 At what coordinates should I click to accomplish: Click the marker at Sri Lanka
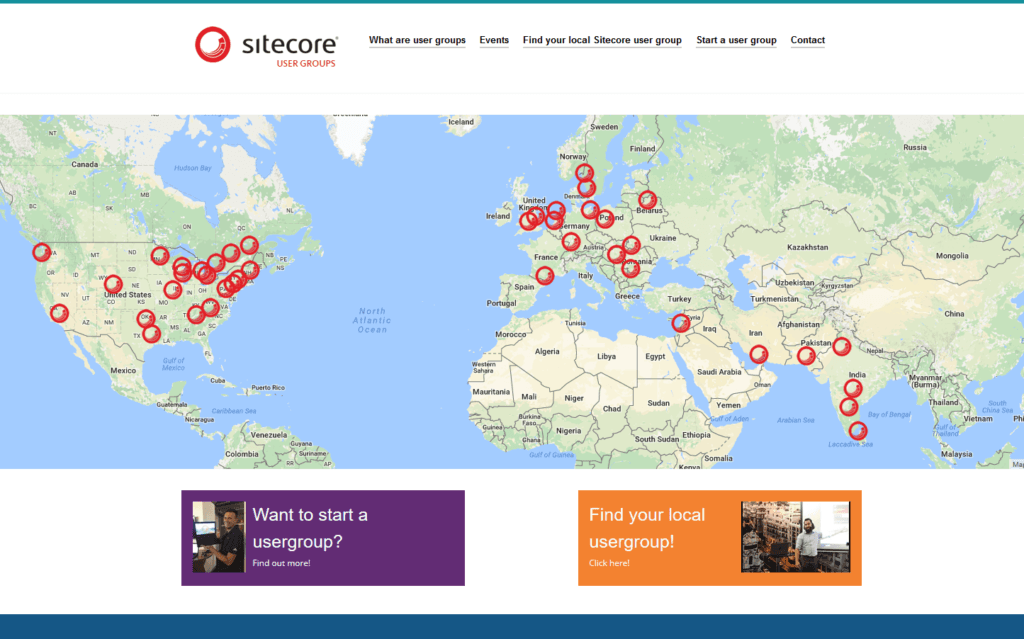[x=857, y=431]
